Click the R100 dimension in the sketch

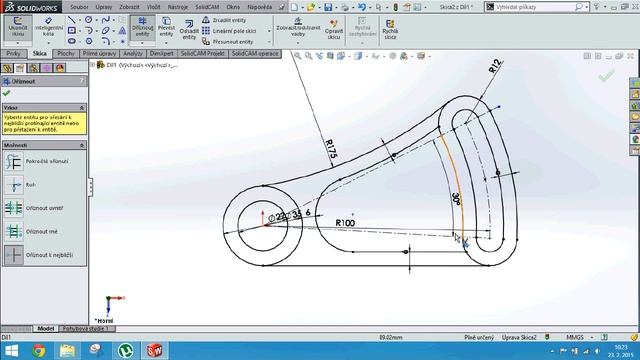345,223
